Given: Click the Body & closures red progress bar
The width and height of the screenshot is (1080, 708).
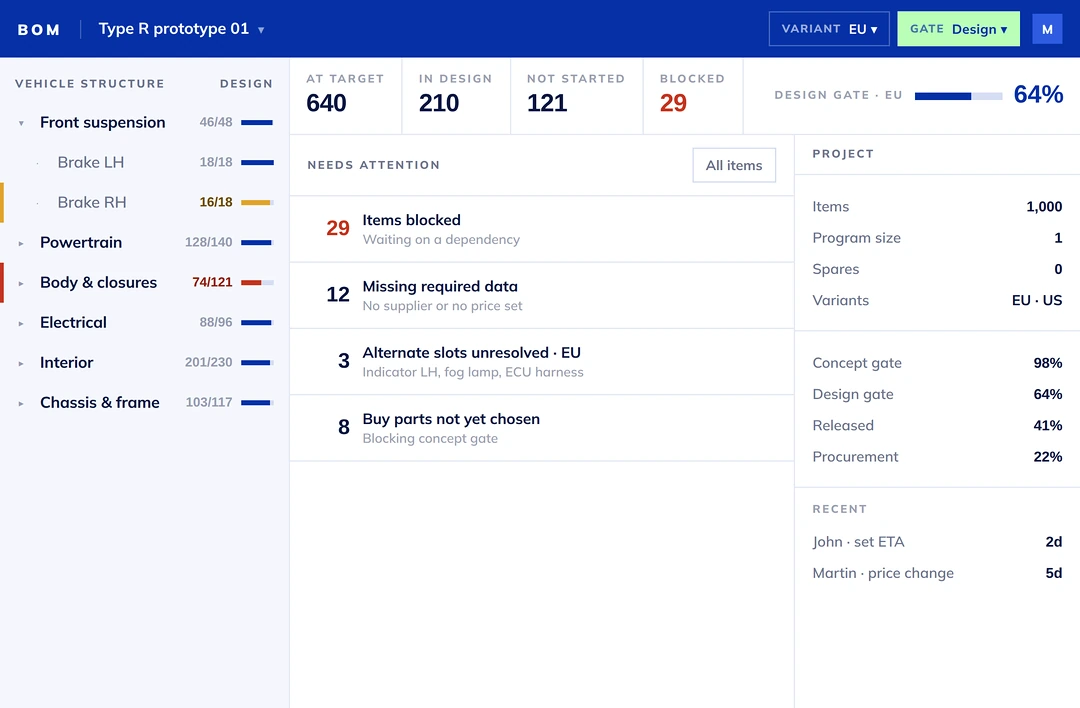Looking at the screenshot, I should coord(257,282).
